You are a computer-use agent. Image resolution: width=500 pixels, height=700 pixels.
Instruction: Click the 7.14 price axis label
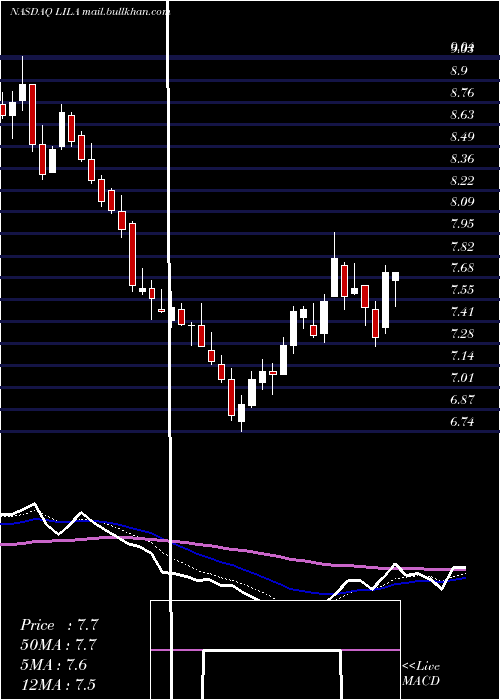pos(462,355)
